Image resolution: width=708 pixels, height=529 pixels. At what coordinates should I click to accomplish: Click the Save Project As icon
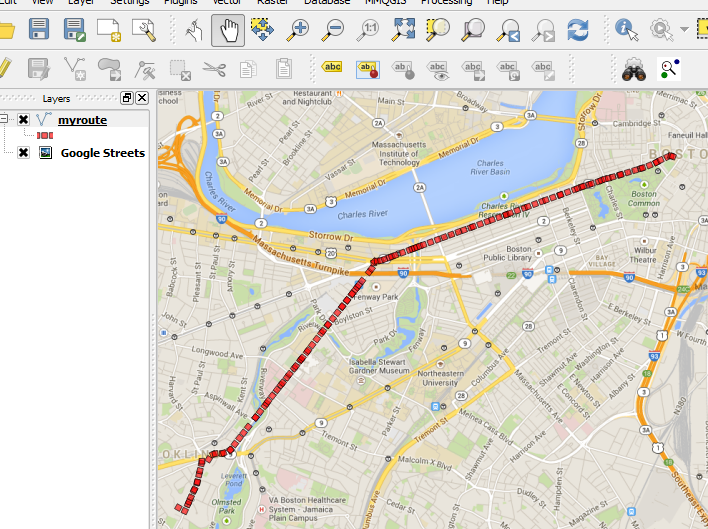point(75,30)
